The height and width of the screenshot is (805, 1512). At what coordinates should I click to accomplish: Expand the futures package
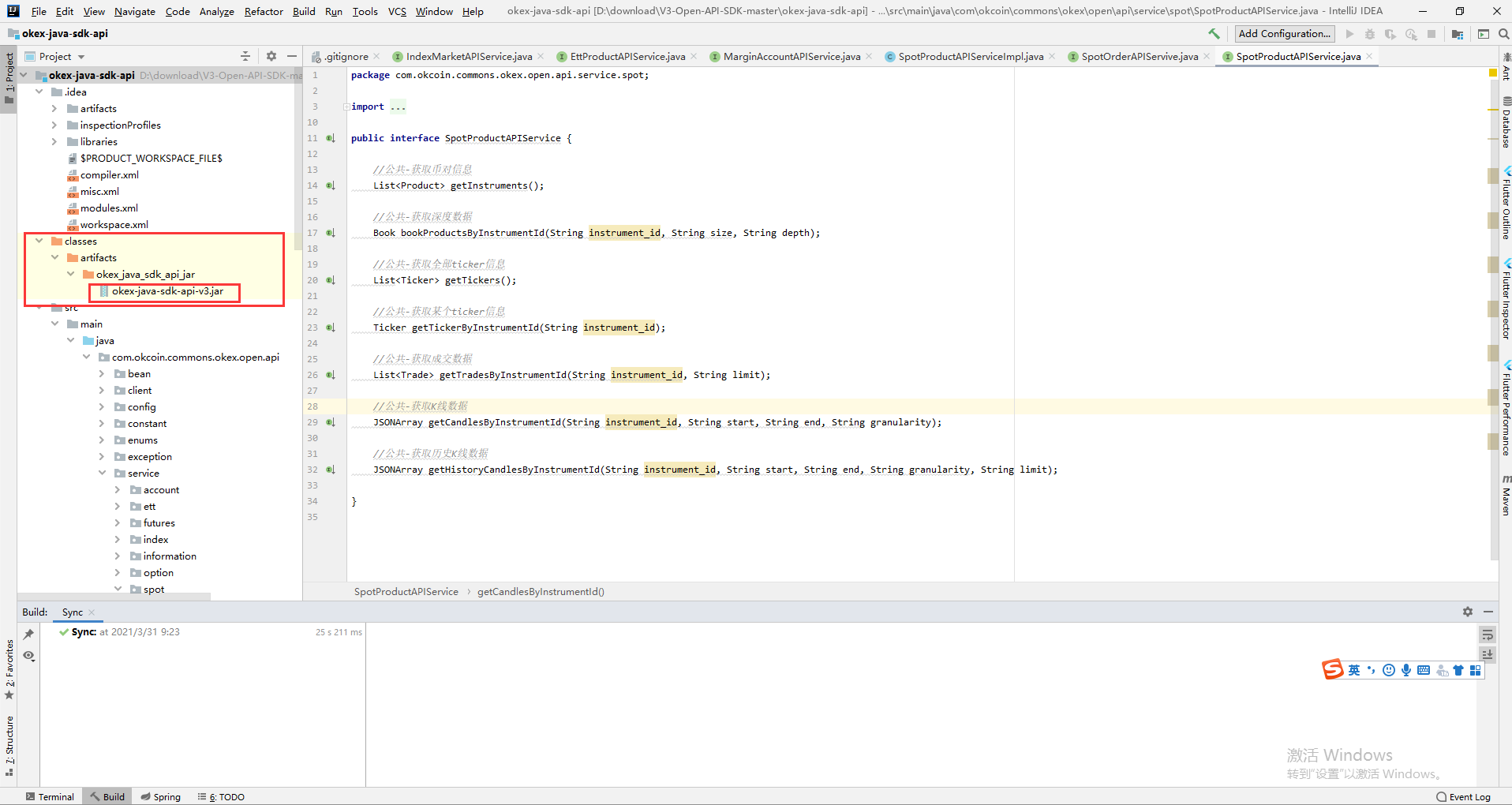pos(118,522)
